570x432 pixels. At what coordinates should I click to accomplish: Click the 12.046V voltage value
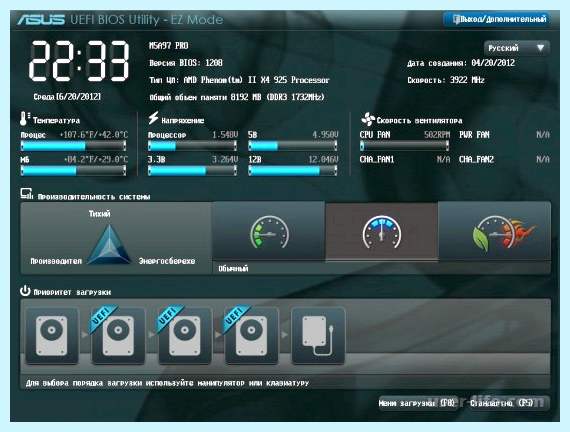click(323, 159)
